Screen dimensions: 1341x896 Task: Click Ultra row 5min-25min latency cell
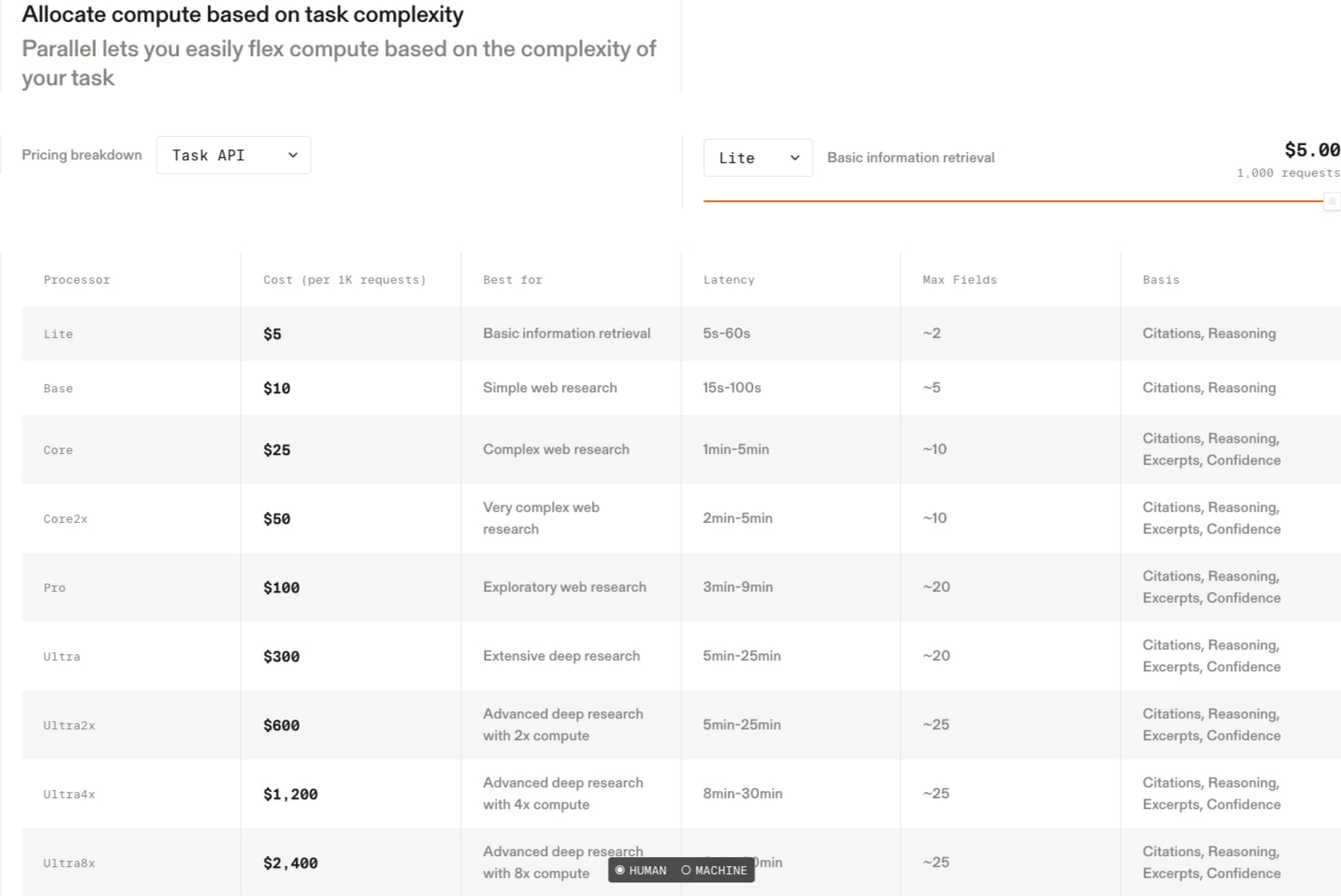pos(741,656)
